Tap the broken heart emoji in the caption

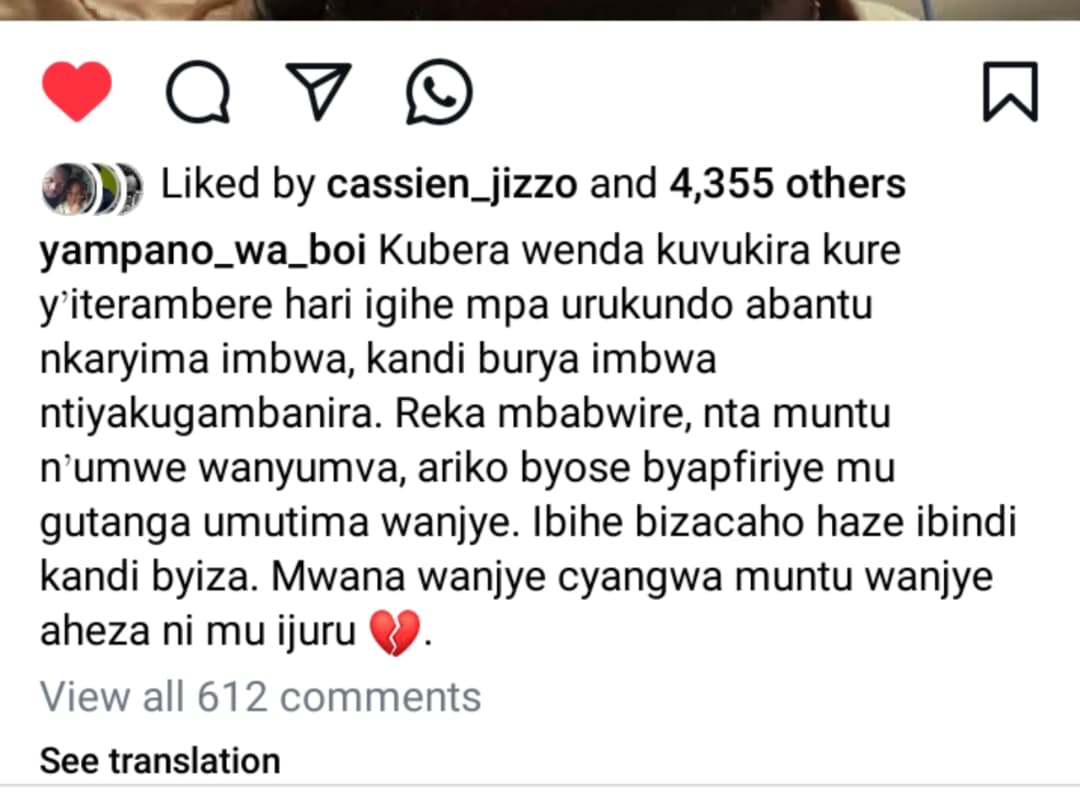395,632
